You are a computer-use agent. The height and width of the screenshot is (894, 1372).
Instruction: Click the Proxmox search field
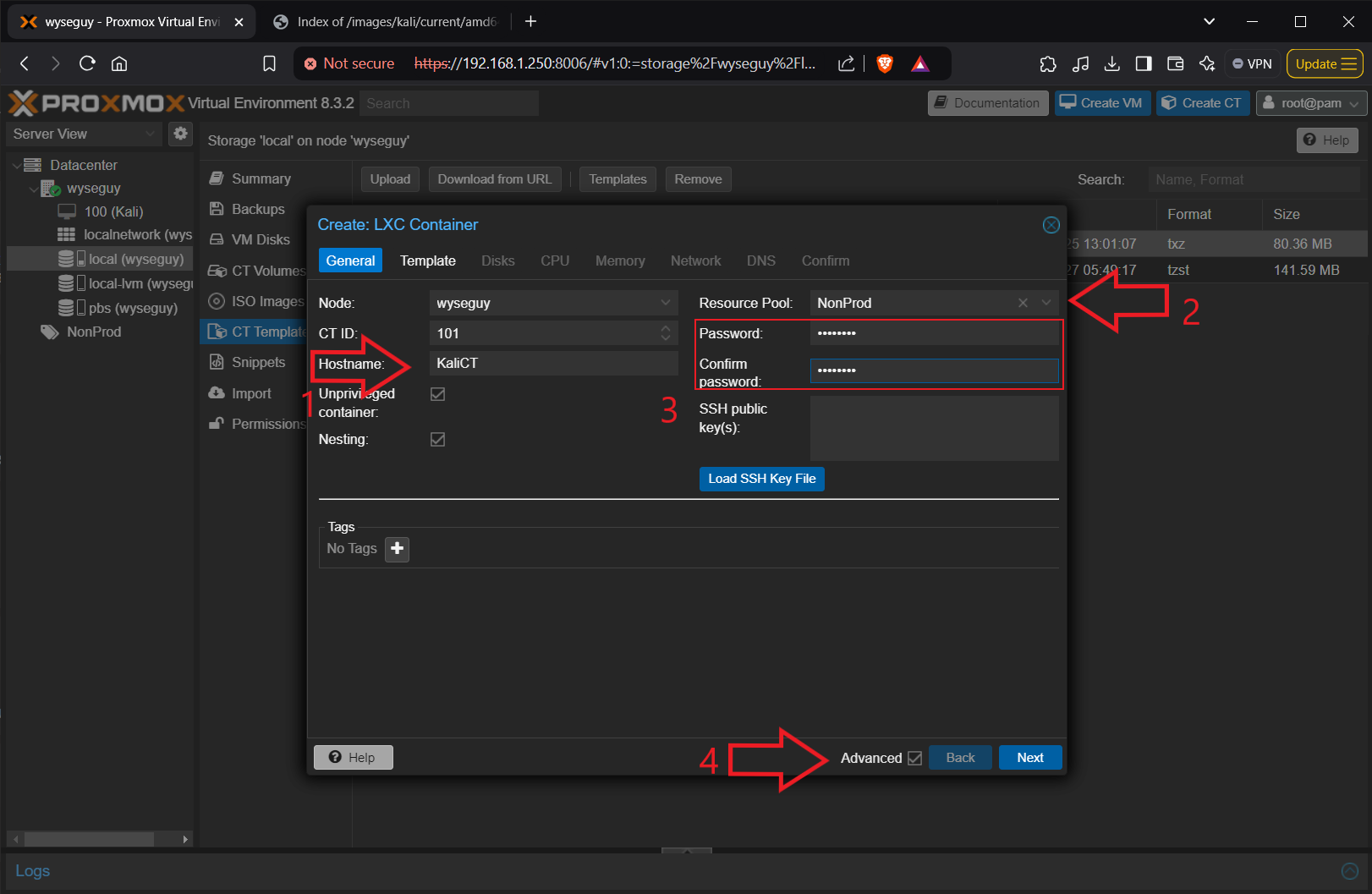pyautogui.click(x=449, y=103)
